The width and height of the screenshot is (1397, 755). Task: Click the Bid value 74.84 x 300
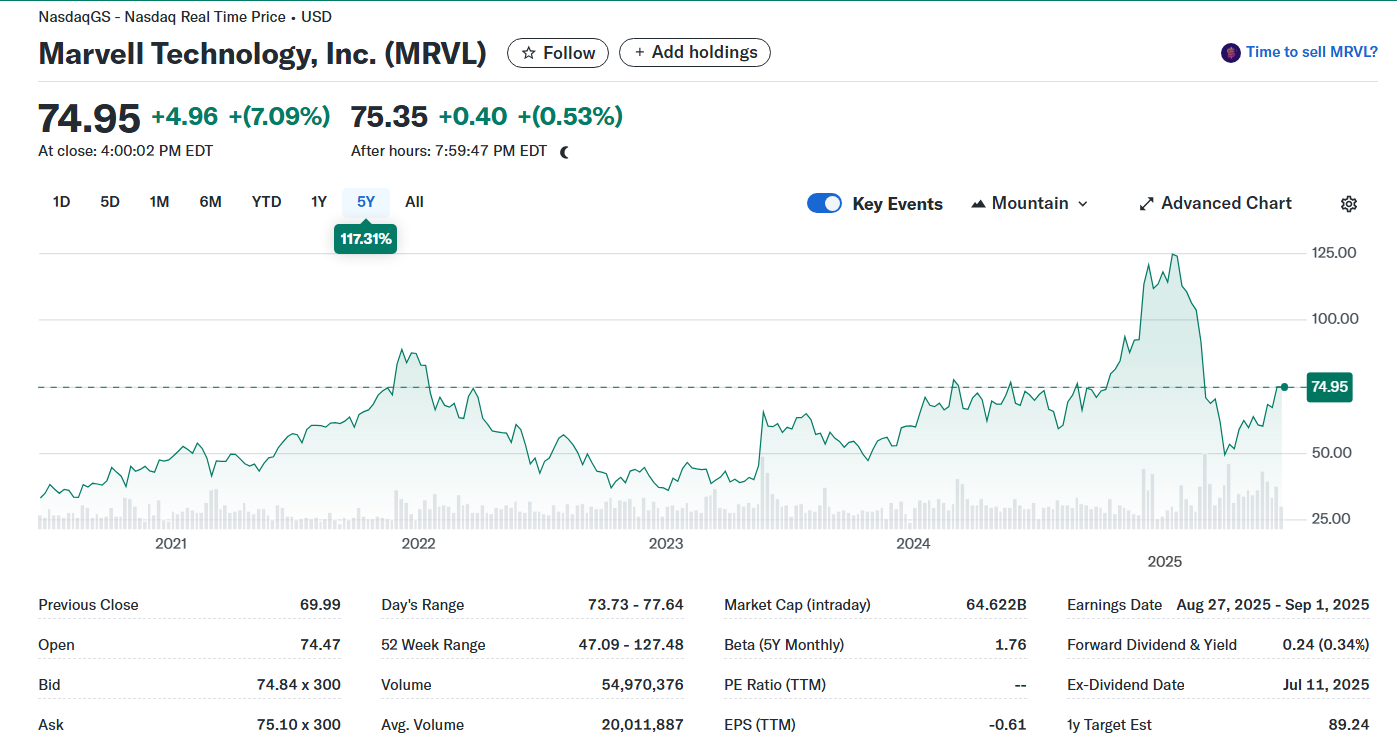pos(299,685)
